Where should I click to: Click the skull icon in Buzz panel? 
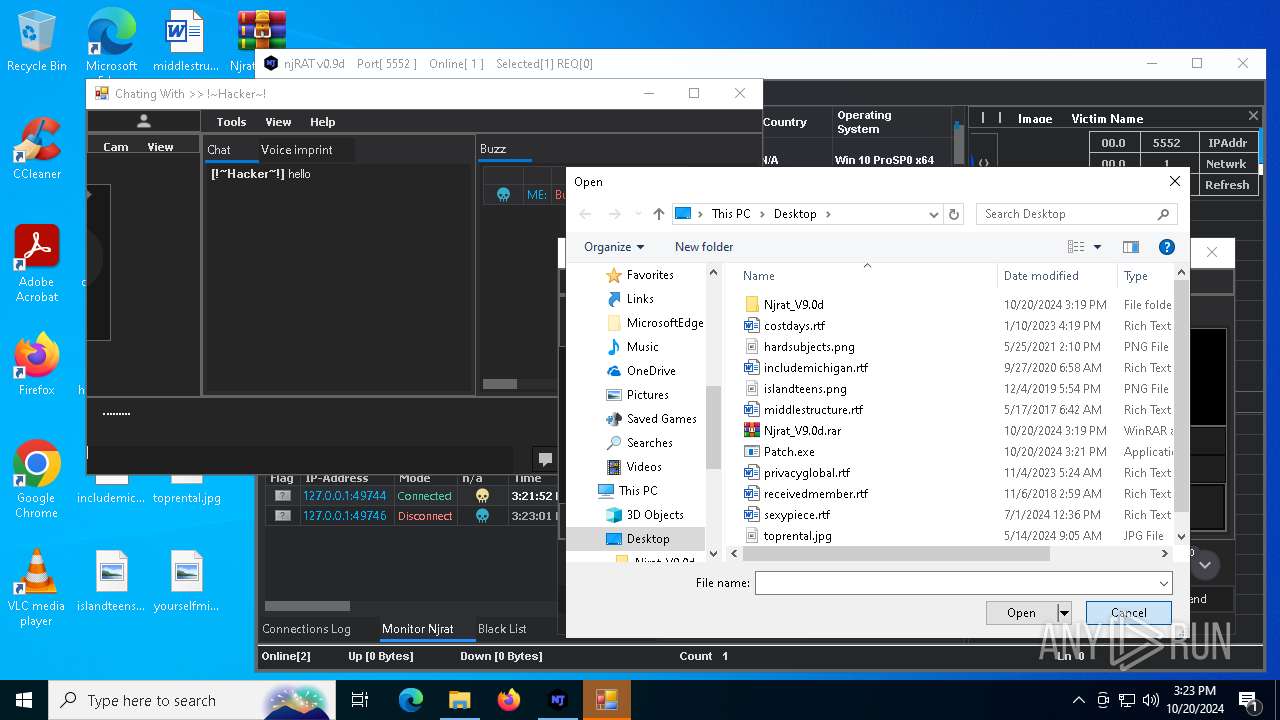(x=503, y=195)
